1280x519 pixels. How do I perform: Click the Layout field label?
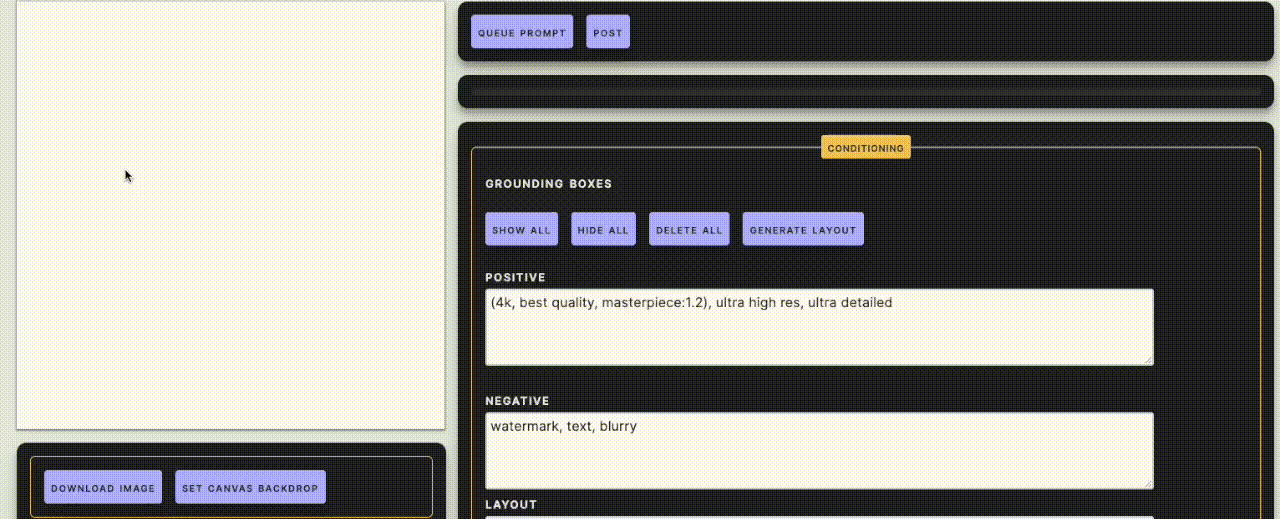coord(511,505)
